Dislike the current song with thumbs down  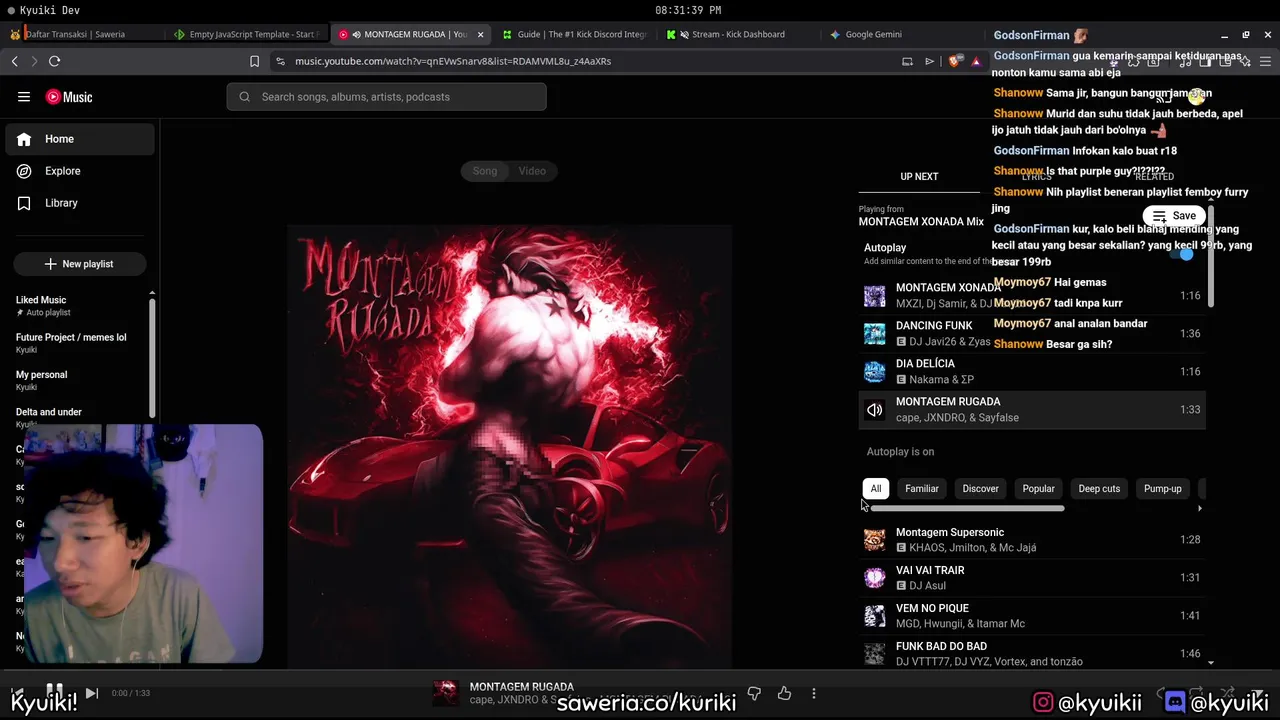point(754,693)
